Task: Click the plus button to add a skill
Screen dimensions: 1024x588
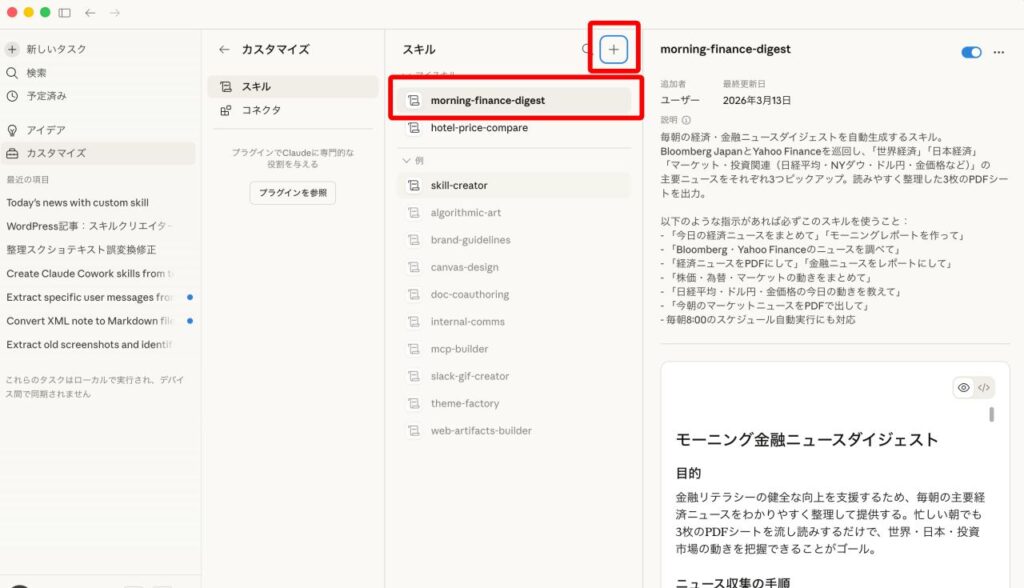Action: tap(614, 49)
